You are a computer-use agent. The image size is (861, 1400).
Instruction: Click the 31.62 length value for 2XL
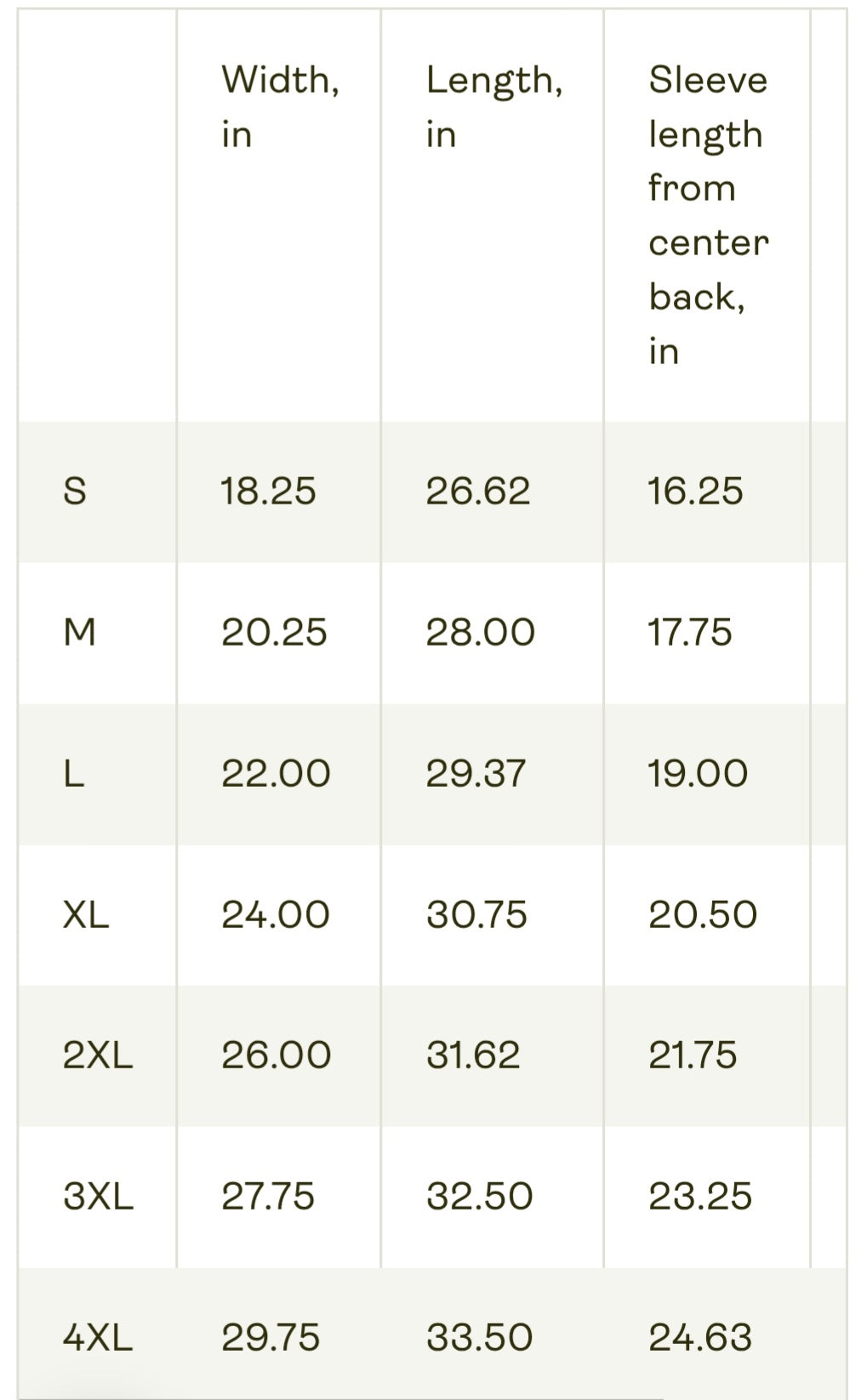[473, 1056]
